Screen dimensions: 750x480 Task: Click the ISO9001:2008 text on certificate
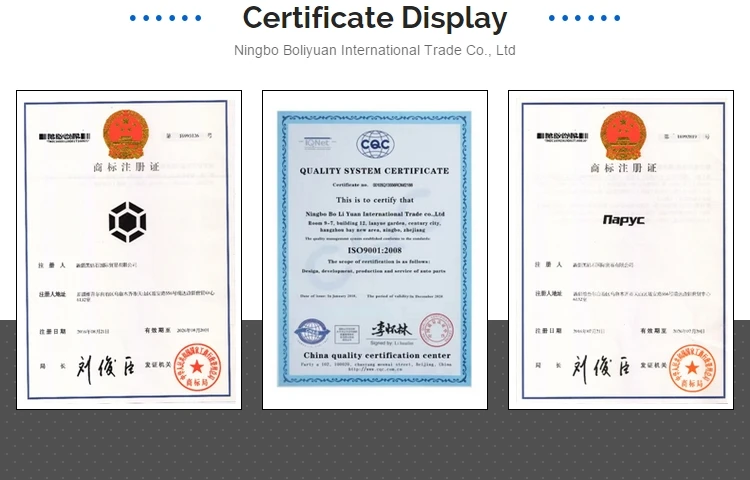click(375, 251)
